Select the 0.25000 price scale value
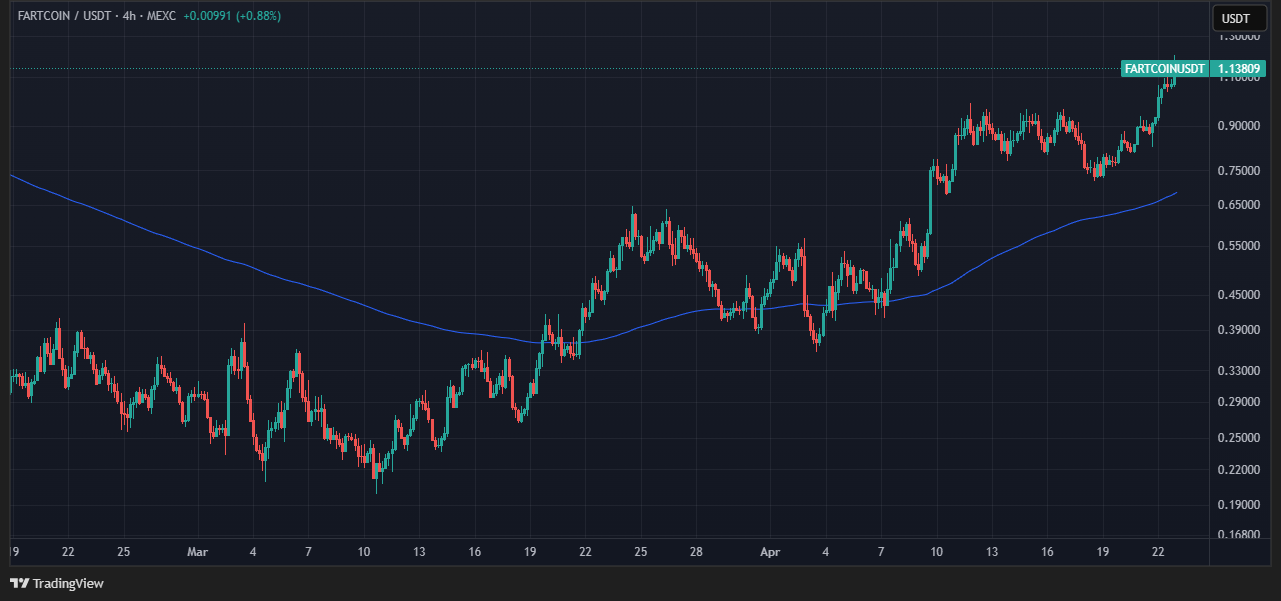Viewport: 1281px width, 601px height. coord(1241,438)
